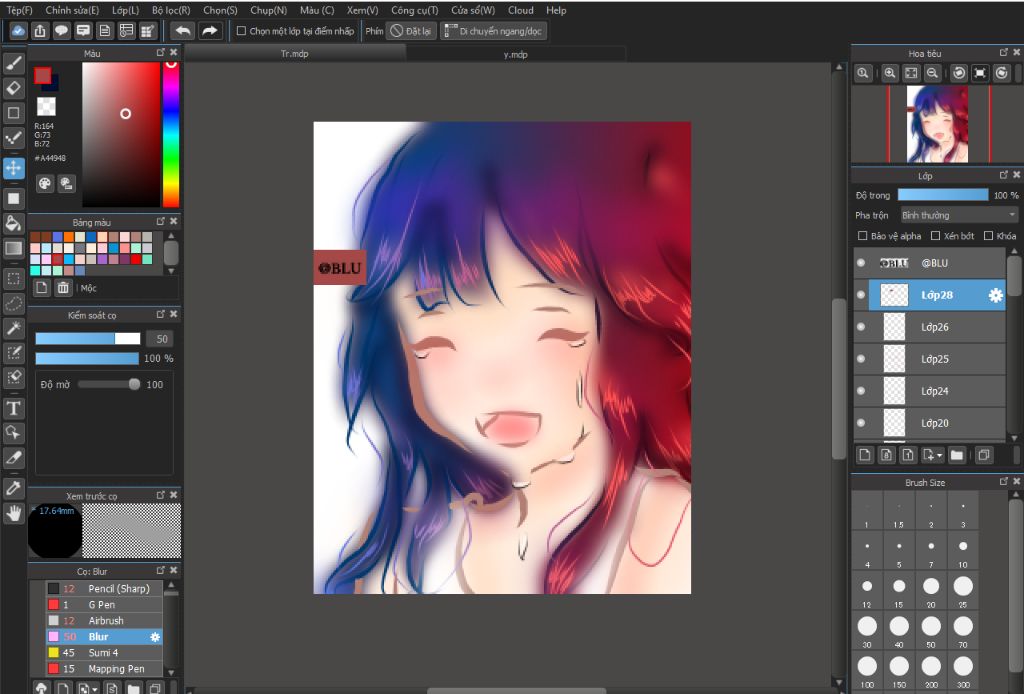Select the Eraser tool

coord(14,88)
